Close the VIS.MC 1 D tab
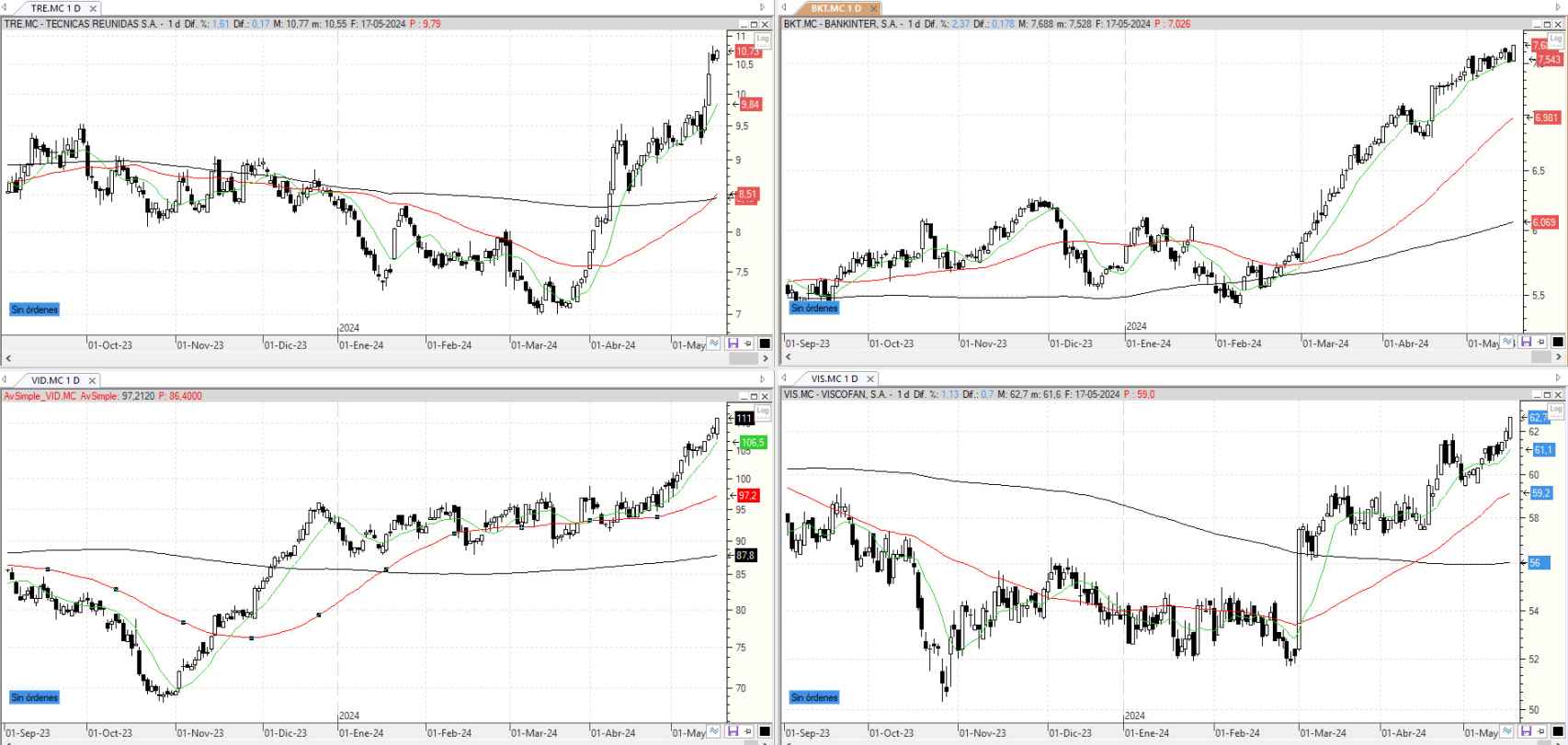The image size is (1568, 745). [x=870, y=378]
